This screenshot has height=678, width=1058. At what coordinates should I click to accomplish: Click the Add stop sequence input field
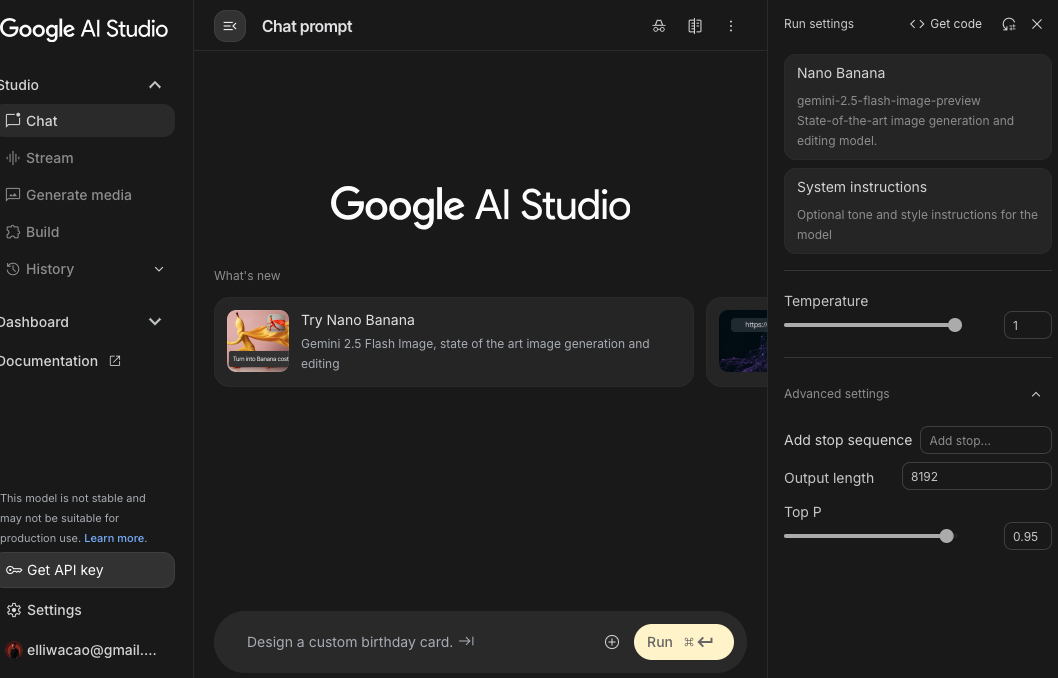985,440
